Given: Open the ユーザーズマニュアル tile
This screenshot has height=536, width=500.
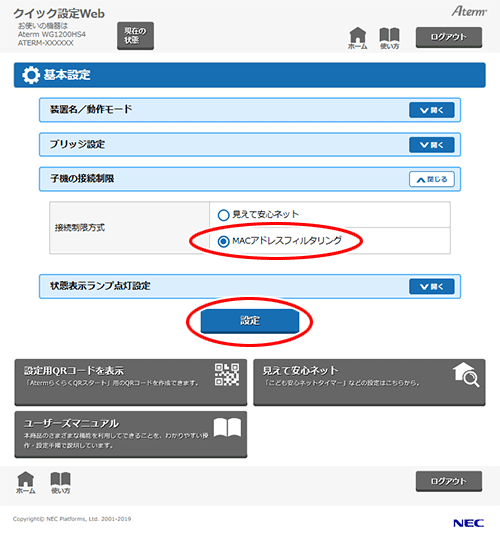Looking at the screenshot, I should coord(131,434).
